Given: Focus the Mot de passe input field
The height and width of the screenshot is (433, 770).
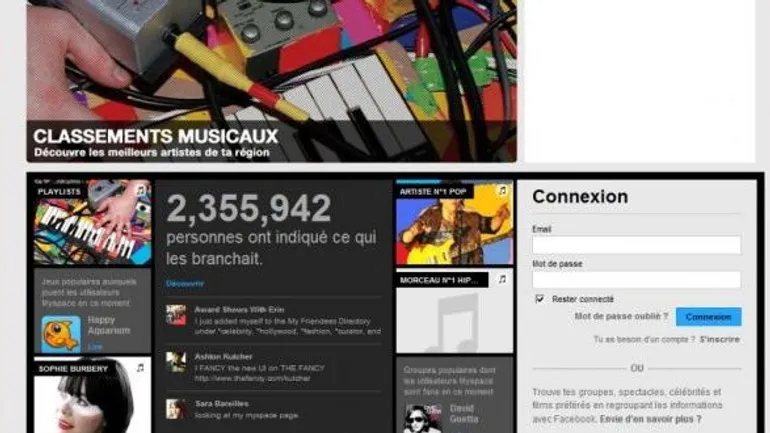Looking at the screenshot, I should coord(636,279).
